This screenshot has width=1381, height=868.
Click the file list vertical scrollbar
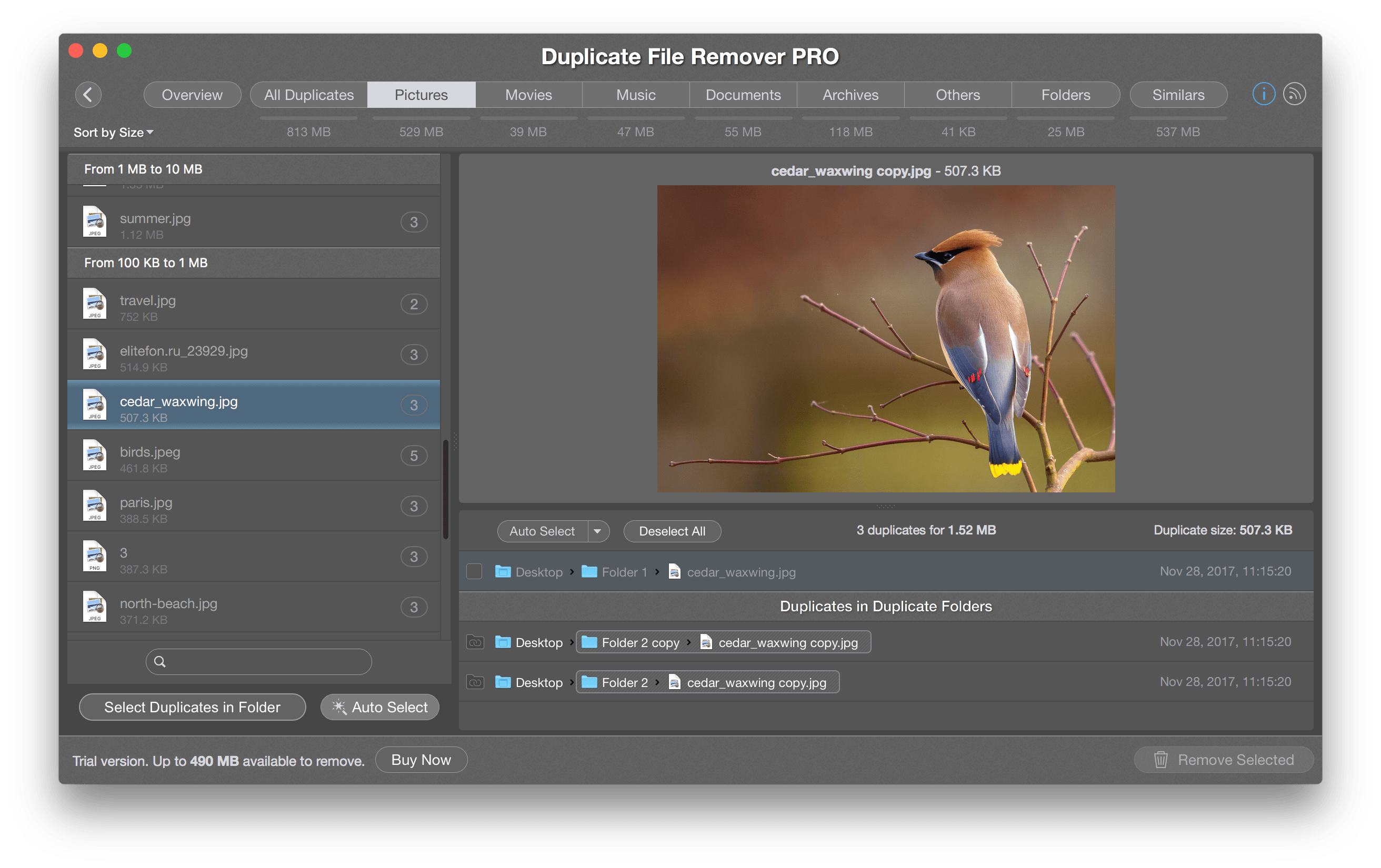coord(446,489)
